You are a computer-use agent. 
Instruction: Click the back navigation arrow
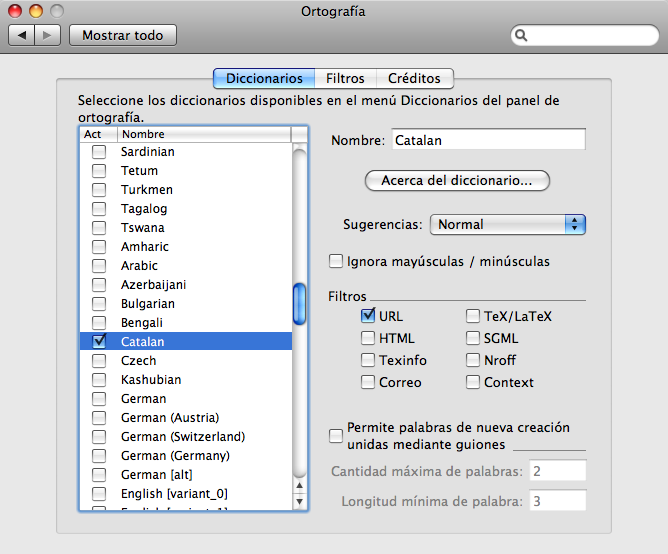pos(22,35)
